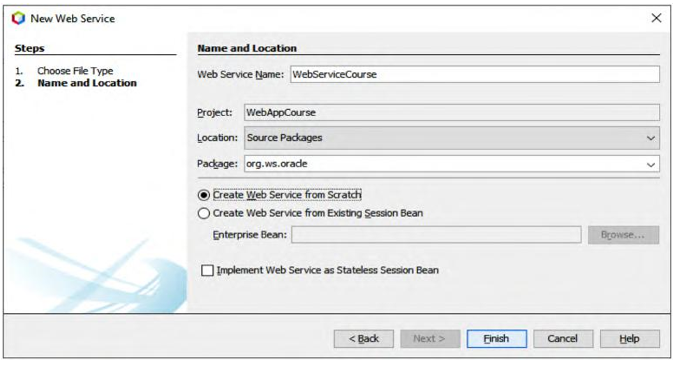Close the New Web Service dialog
676x365 pixels.
[x=656, y=18]
